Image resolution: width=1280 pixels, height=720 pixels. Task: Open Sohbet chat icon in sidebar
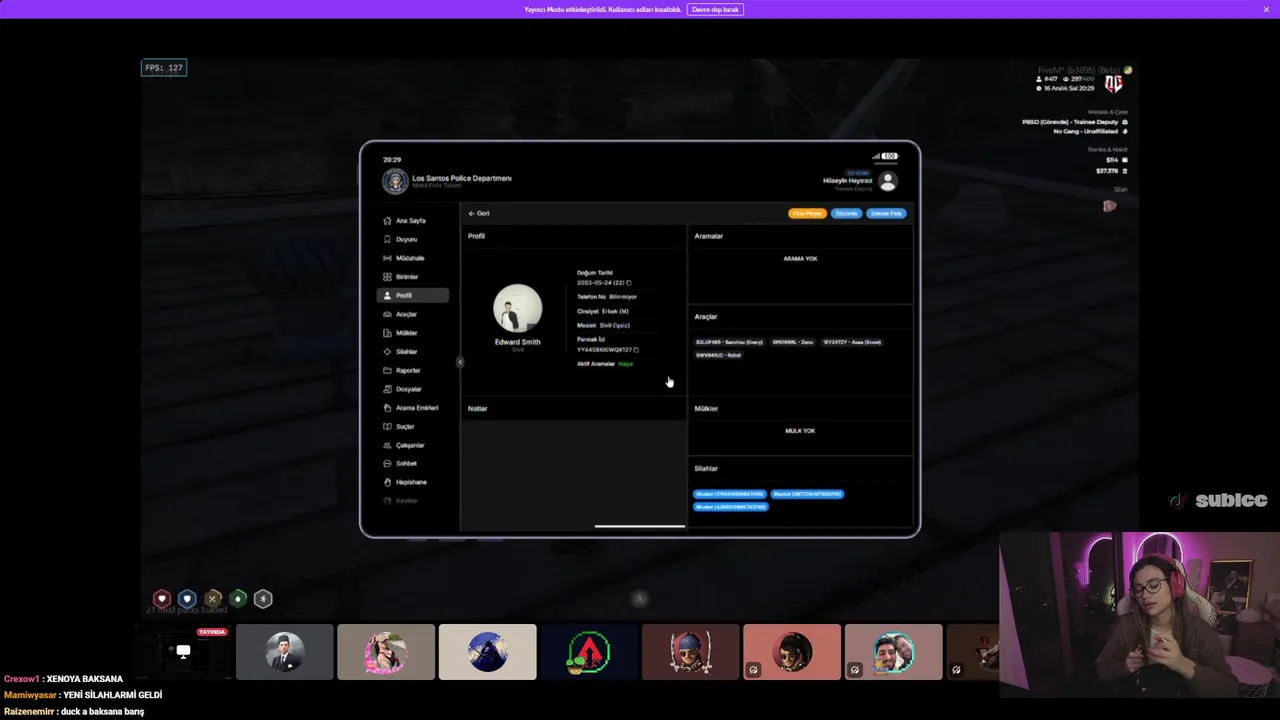(x=387, y=464)
